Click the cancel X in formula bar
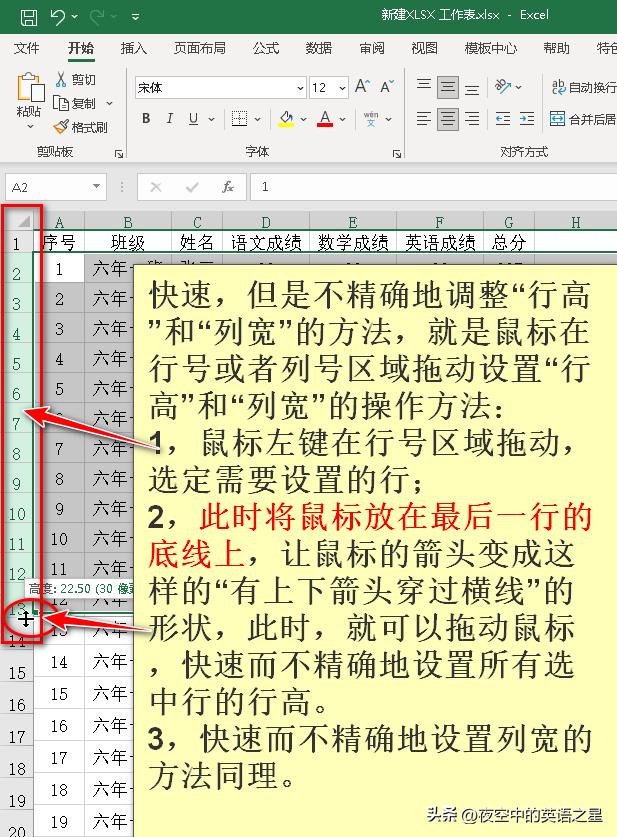Viewport: 617px width, 837px height. [155, 187]
